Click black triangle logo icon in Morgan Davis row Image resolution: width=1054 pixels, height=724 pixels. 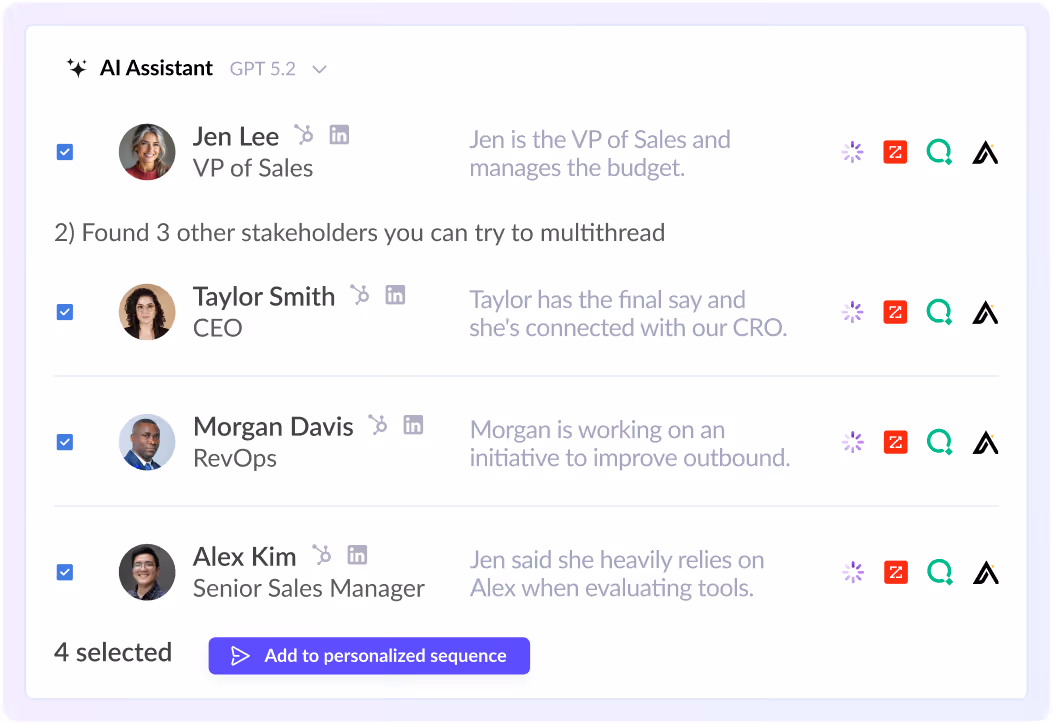click(x=985, y=442)
